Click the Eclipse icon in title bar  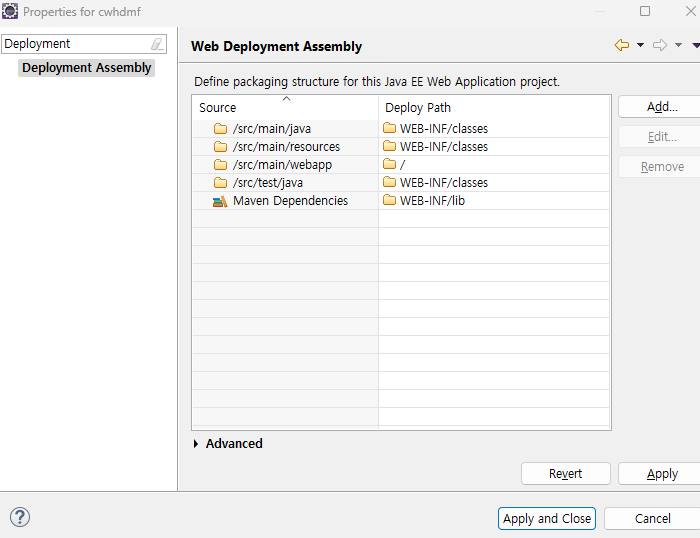(10, 11)
